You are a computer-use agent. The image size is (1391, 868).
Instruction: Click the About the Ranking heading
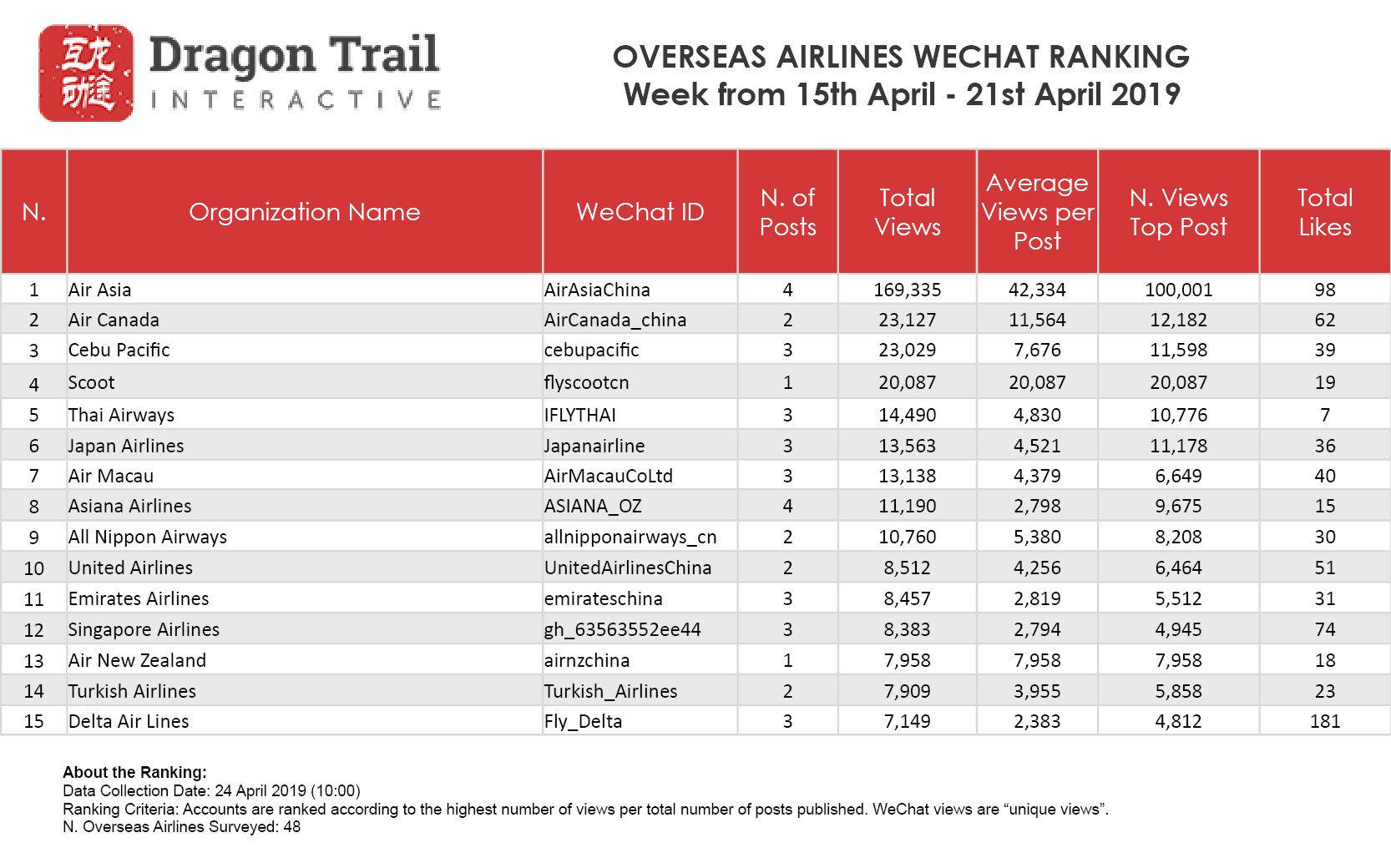click(134, 772)
